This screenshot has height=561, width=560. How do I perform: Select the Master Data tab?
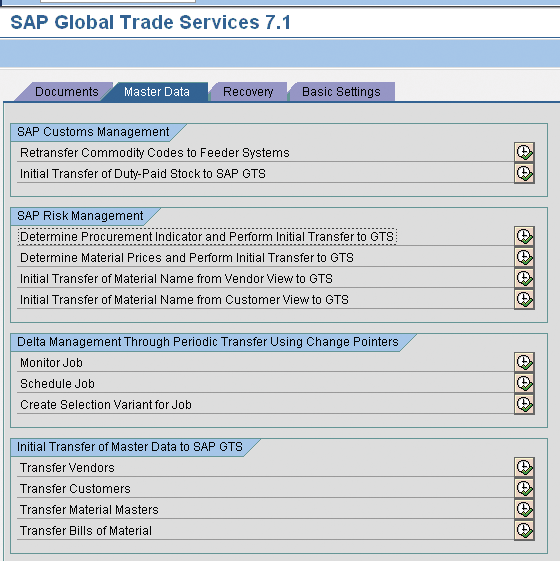click(156, 92)
